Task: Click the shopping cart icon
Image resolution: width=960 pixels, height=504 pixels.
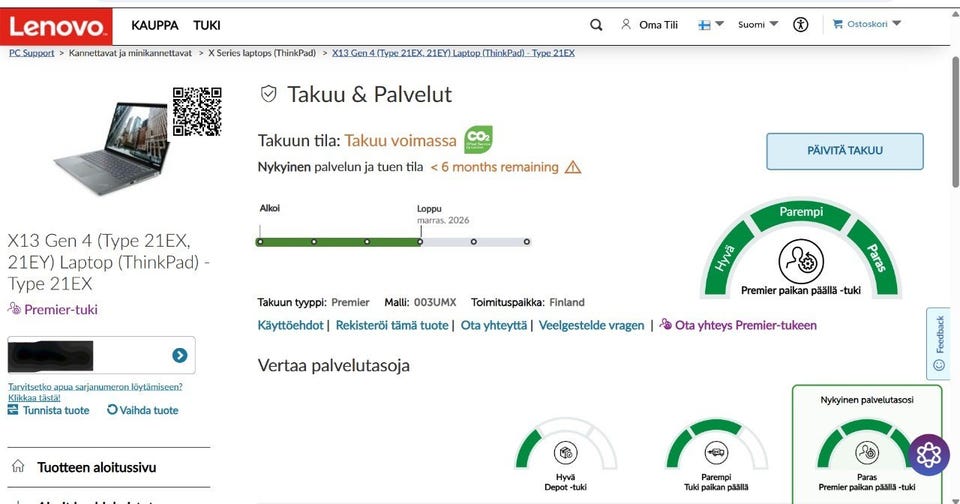Action: click(837, 24)
